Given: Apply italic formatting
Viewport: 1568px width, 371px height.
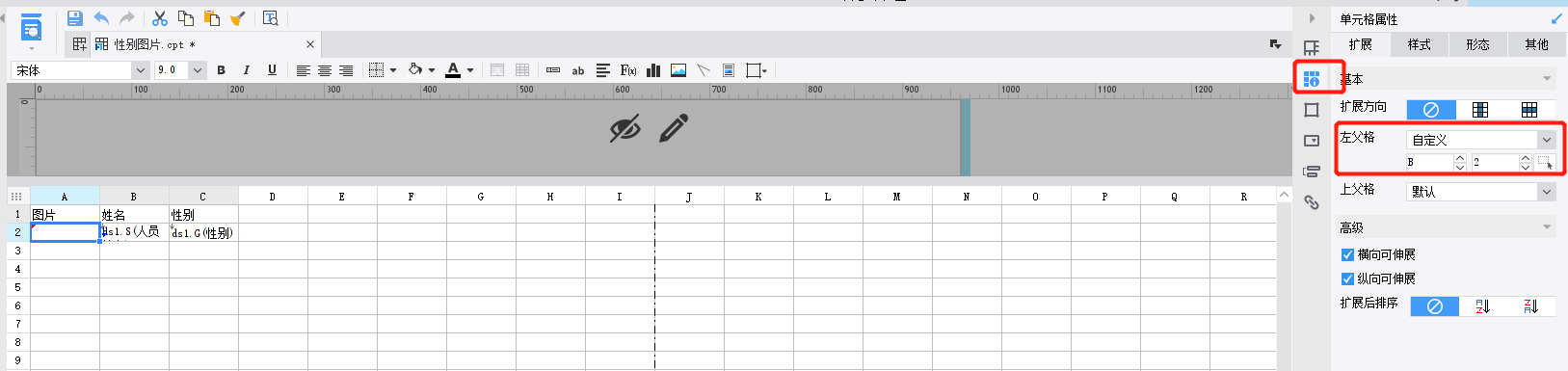Looking at the screenshot, I should pos(247,70).
